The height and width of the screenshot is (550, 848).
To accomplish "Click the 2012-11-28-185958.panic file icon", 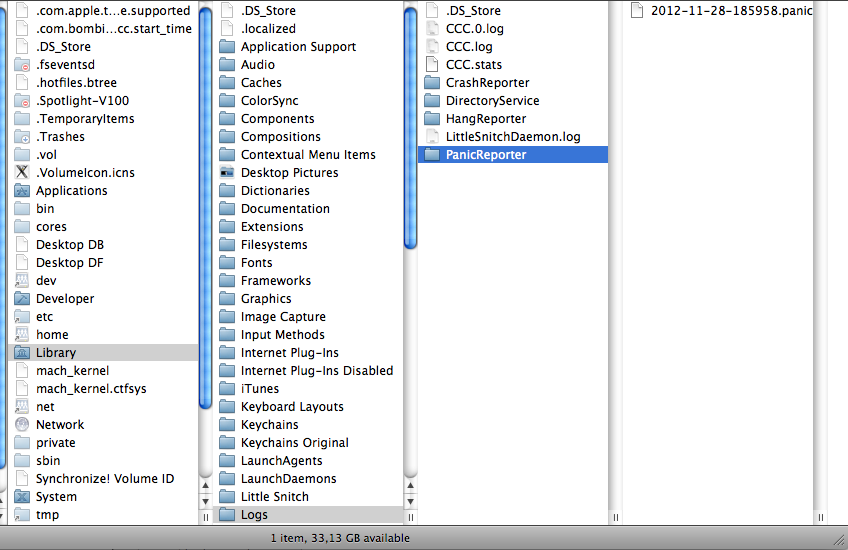I will pyautogui.click(x=637, y=10).
